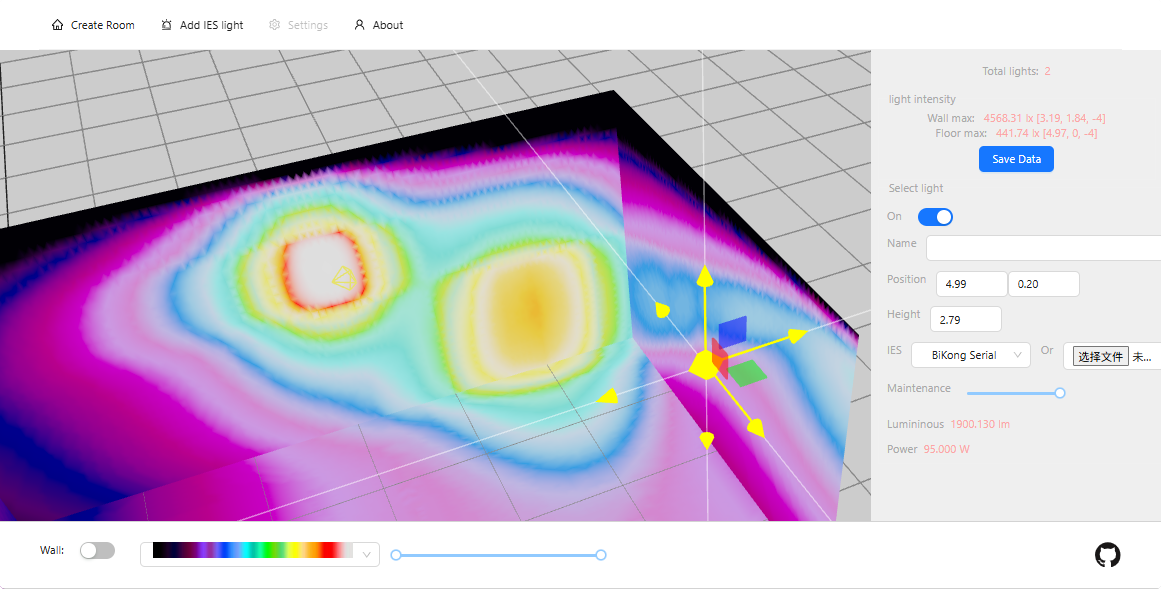1161x589 pixels.
Task: Click the Save Data button
Action: (1016, 159)
